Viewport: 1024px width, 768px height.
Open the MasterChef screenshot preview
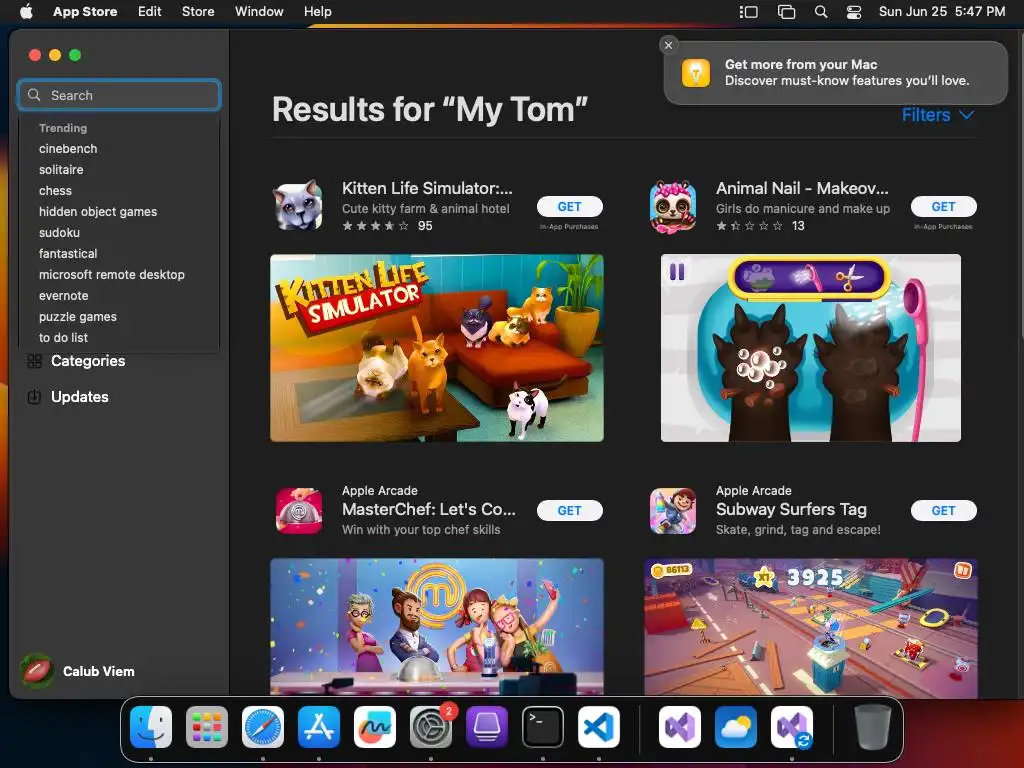pyautogui.click(x=437, y=627)
